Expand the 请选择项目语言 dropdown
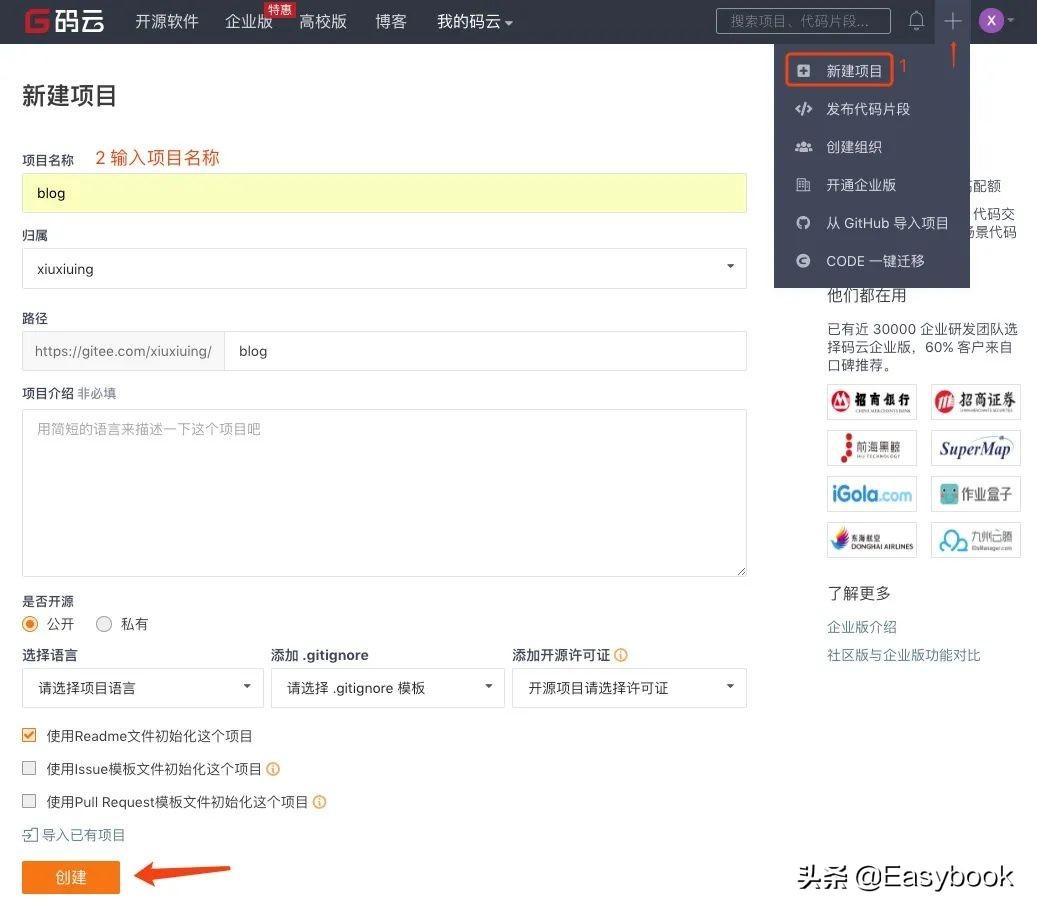 142,687
